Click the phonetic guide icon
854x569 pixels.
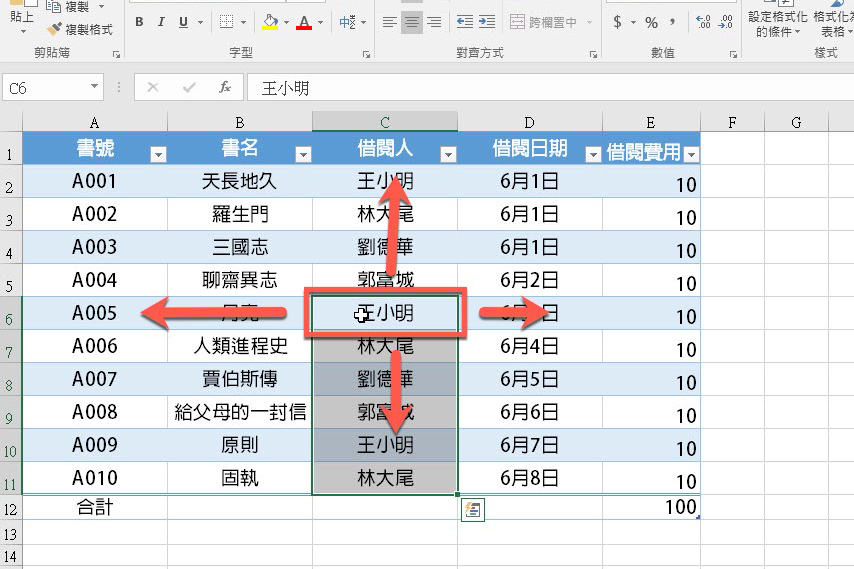347,22
